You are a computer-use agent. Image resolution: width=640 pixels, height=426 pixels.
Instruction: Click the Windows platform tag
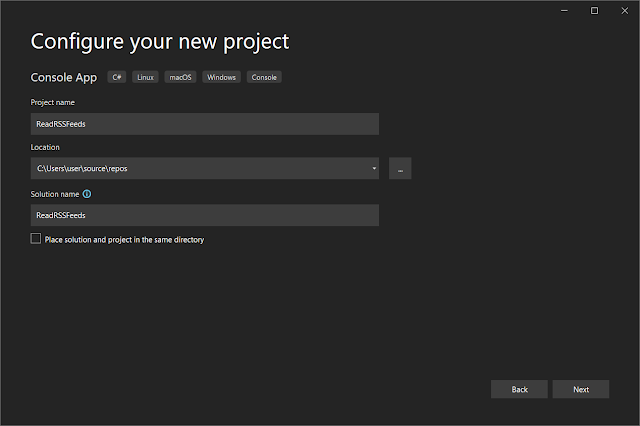coord(221,77)
